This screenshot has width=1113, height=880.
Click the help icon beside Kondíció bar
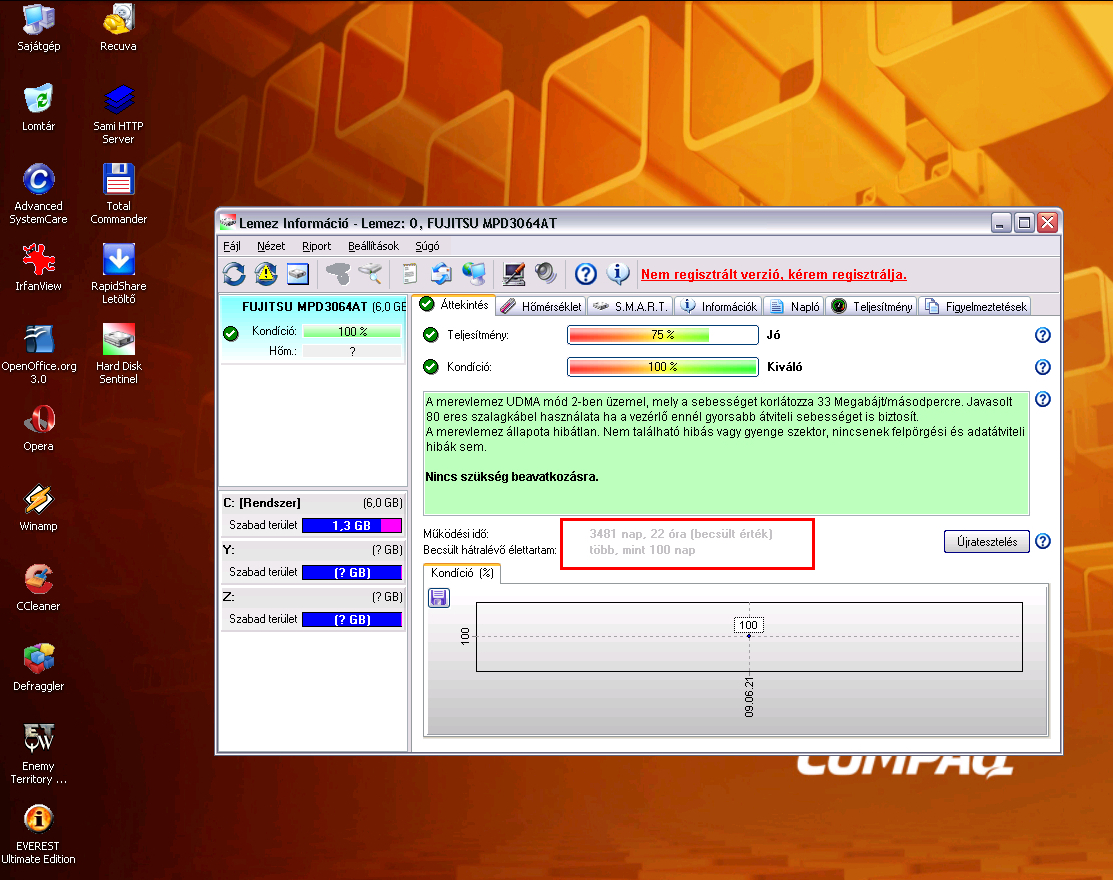coord(1043,367)
